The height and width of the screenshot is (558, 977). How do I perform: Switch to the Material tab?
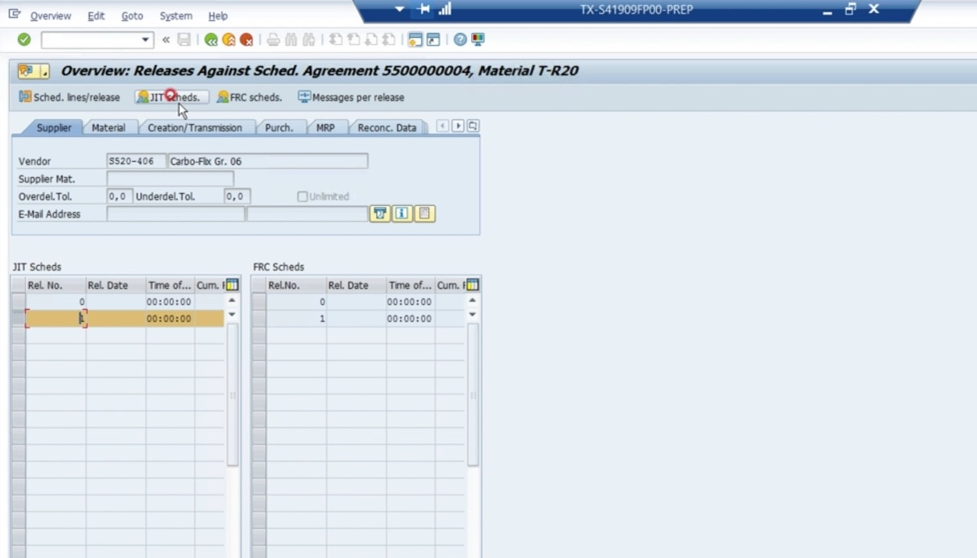[108, 128]
